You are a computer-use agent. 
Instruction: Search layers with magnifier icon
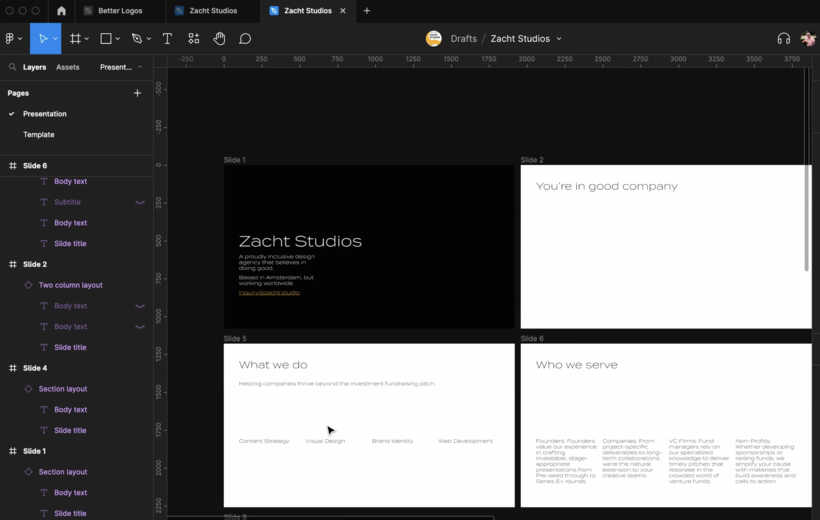12,67
